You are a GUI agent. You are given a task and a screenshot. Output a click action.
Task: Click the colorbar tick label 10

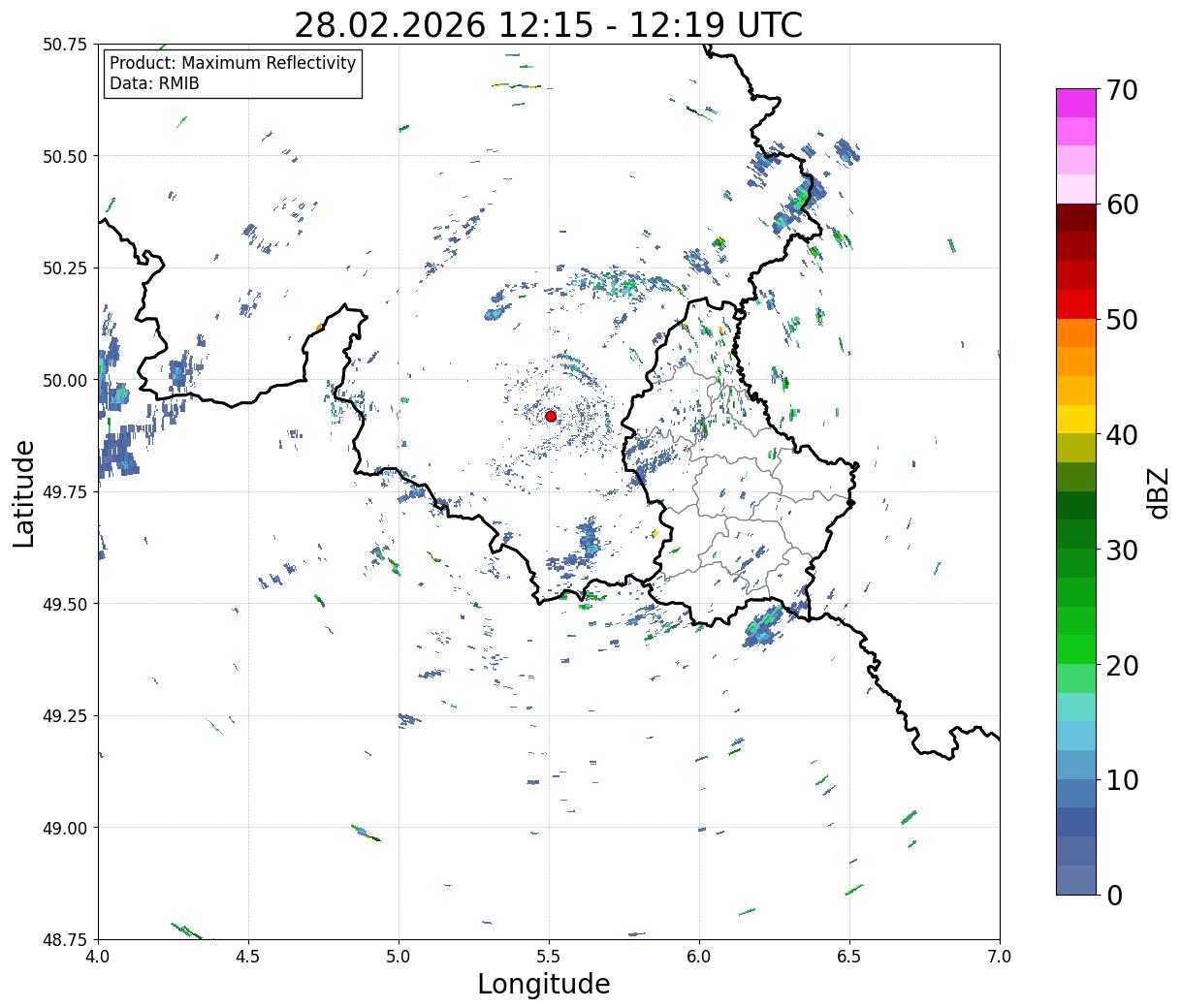tap(1122, 780)
